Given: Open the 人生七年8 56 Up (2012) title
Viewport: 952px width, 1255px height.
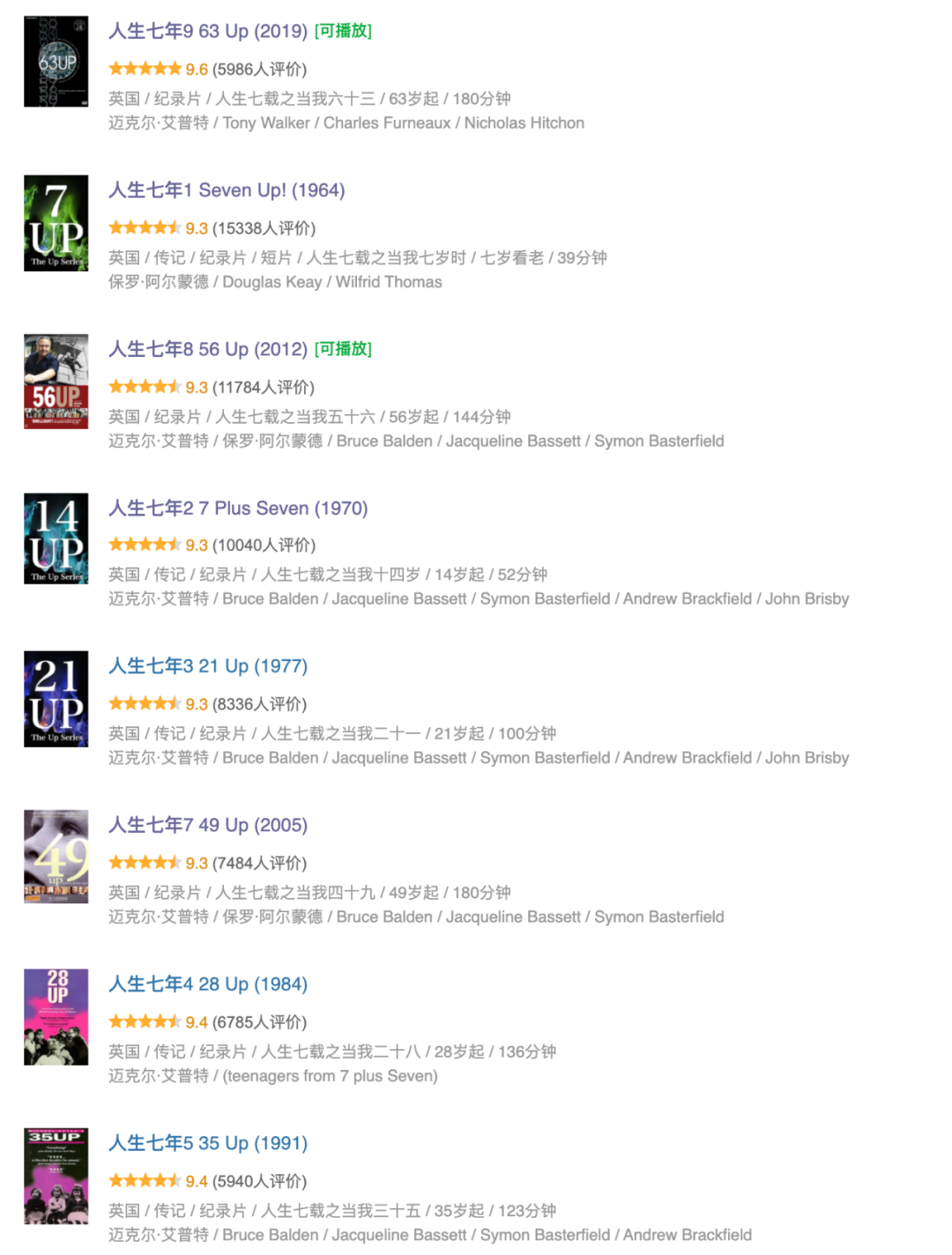Looking at the screenshot, I should (x=208, y=349).
